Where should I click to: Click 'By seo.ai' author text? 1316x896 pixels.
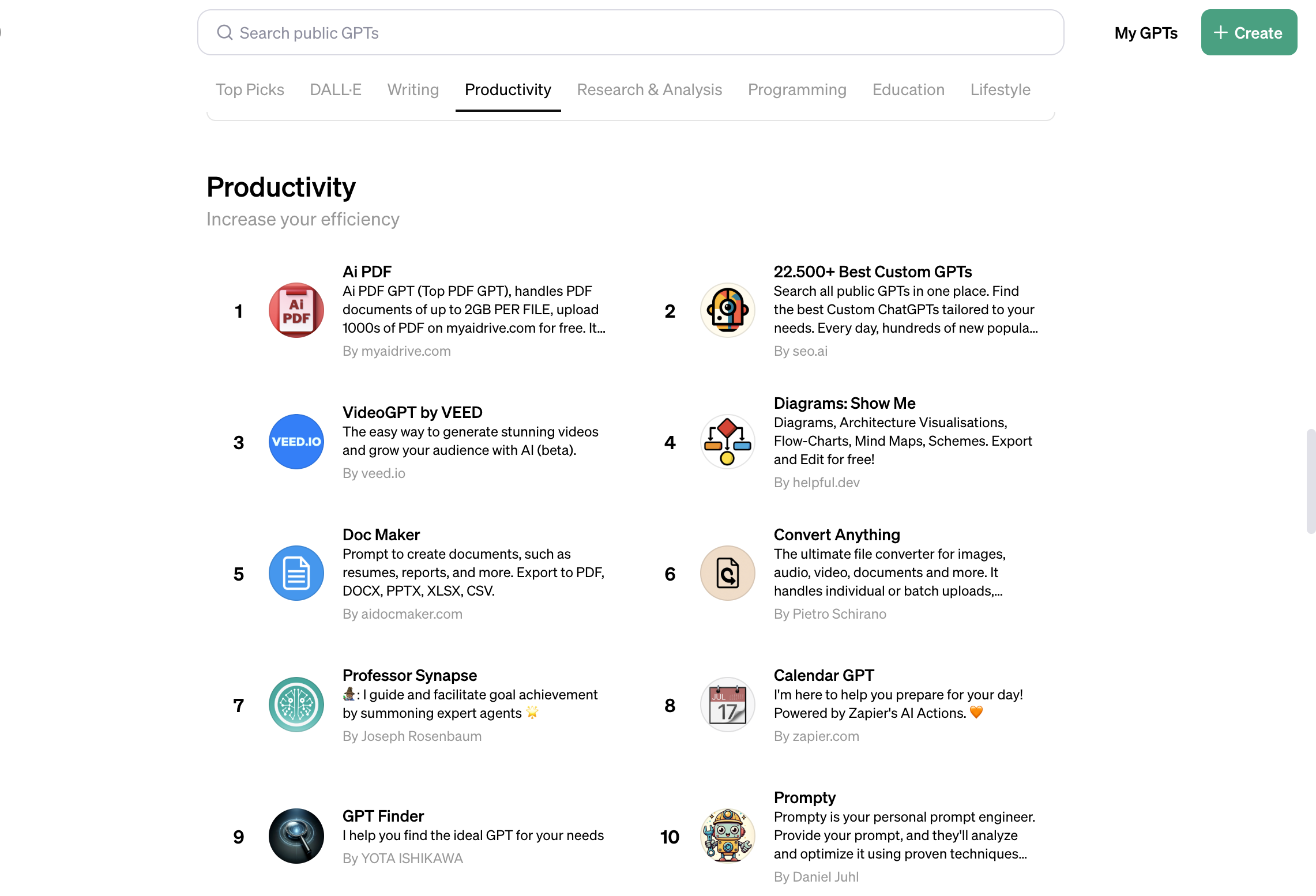click(800, 351)
